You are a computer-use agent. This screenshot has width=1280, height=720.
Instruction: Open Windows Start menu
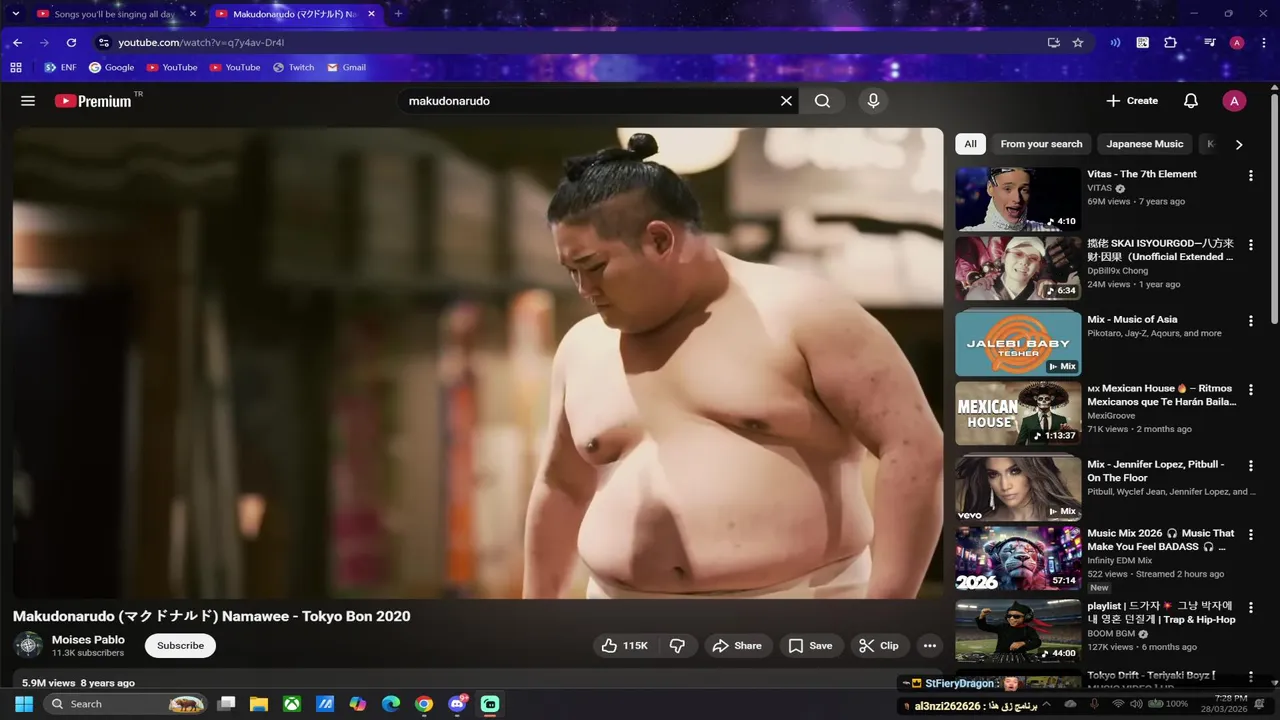[24, 704]
